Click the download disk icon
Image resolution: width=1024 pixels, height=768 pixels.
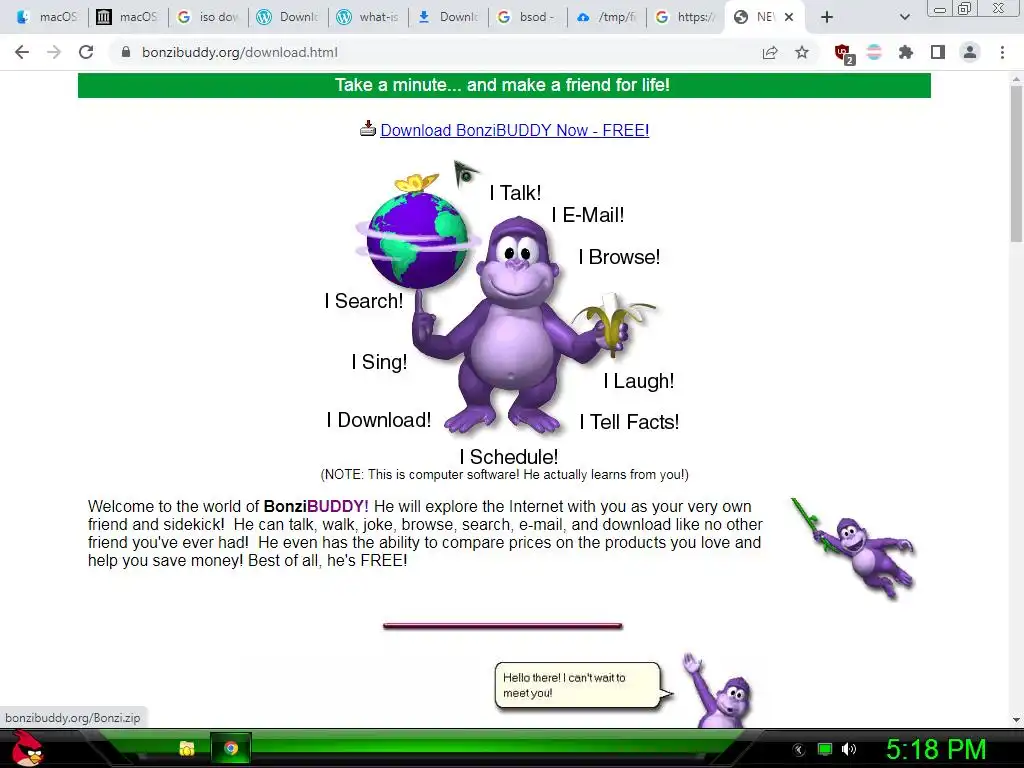[368, 128]
